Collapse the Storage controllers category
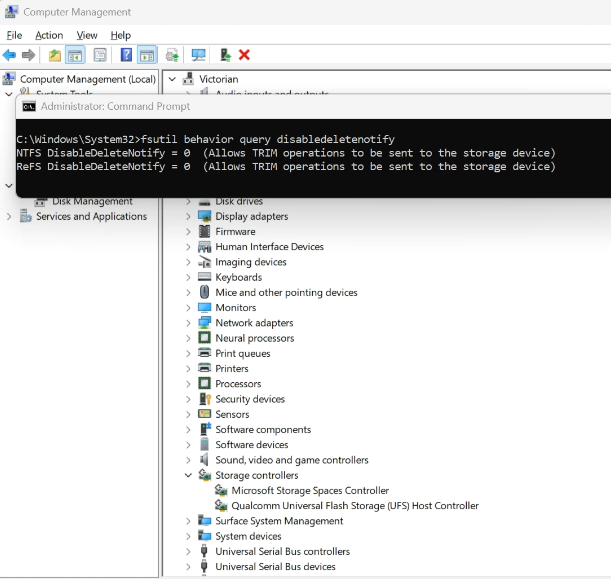The image size is (611, 579). pos(188,476)
